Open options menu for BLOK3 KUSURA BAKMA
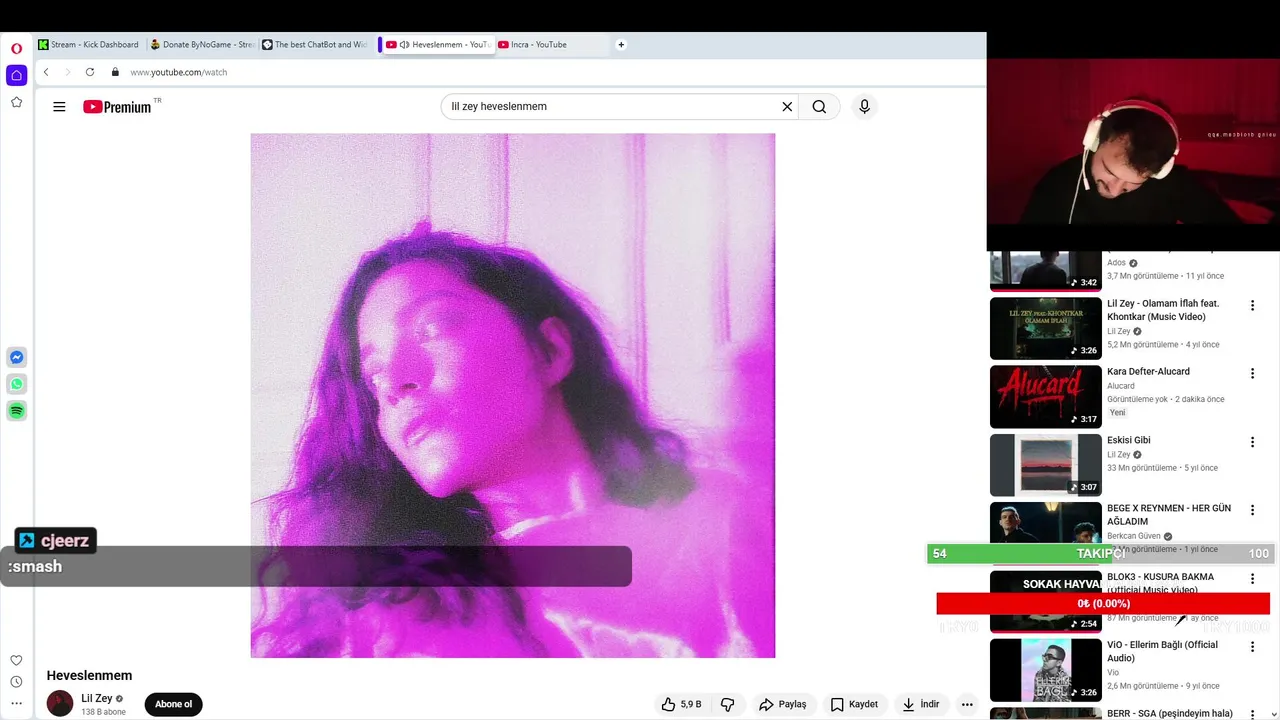 [1252, 578]
